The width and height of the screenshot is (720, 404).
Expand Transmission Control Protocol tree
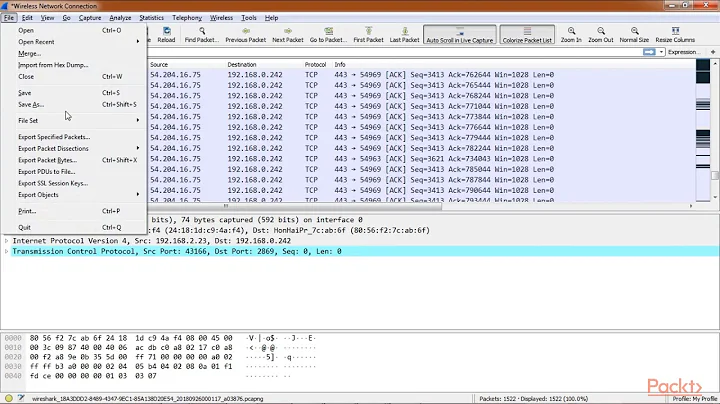coord(6,251)
